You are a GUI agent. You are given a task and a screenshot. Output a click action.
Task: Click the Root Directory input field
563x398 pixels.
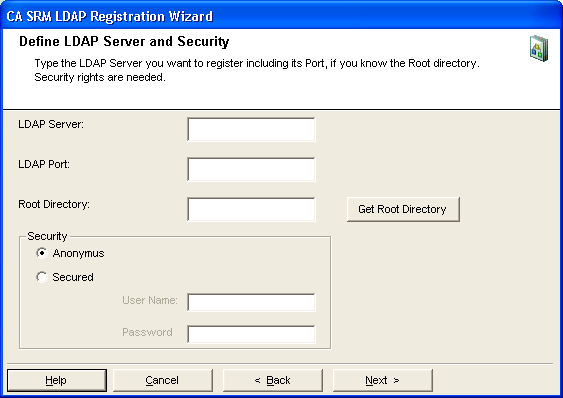pyautogui.click(x=251, y=209)
